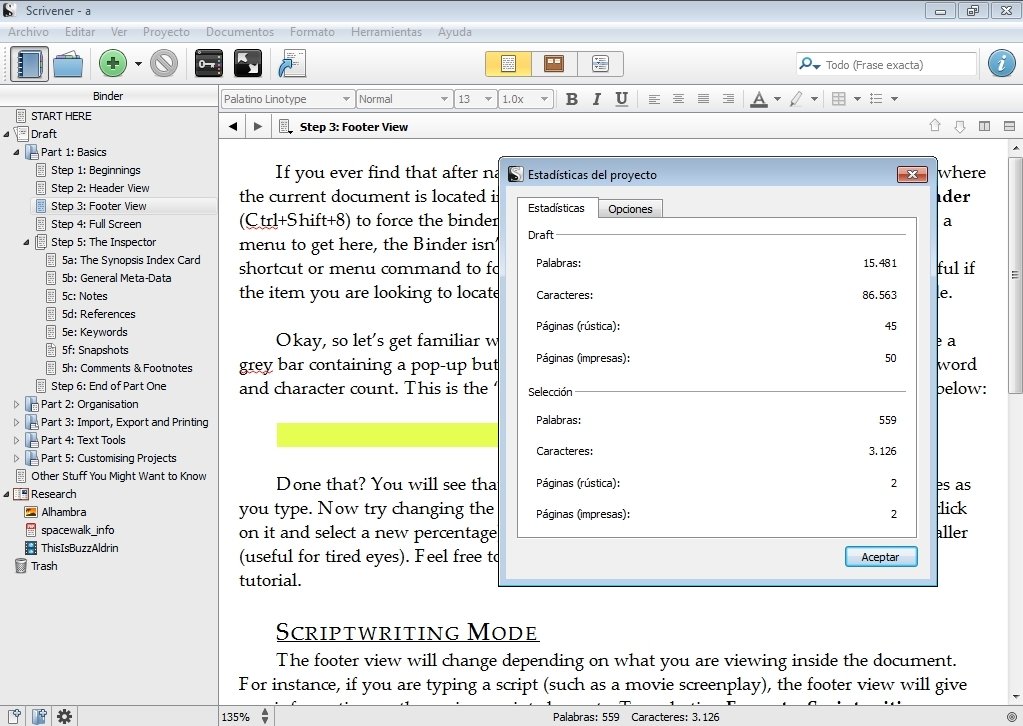Switch to Document/Scrivenings view mode
This screenshot has width=1023, height=726.
(508, 64)
